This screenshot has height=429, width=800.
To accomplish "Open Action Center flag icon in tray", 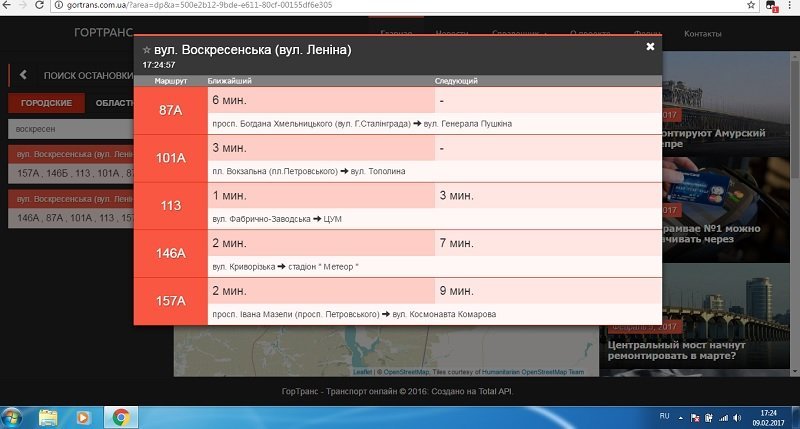I will 695,418.
